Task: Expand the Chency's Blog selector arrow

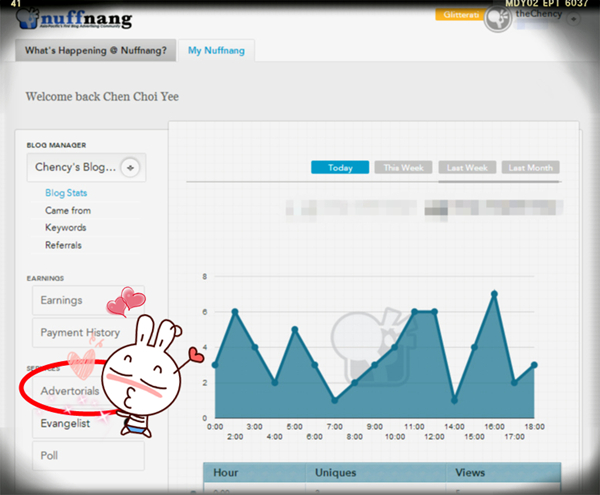Action: [130, 168]
